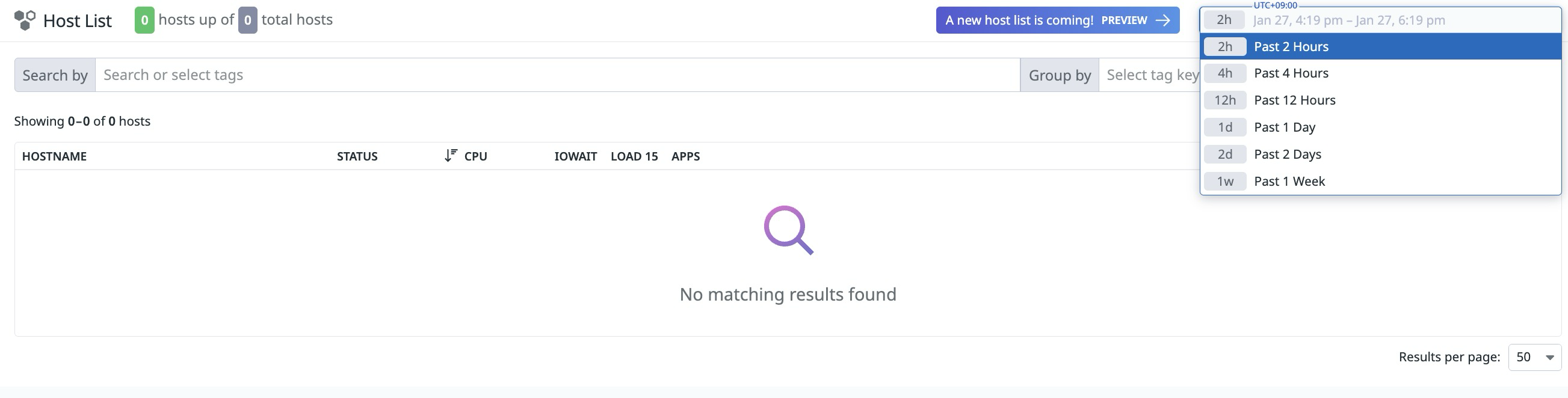Viewport: 1568px width, 398px height.
Task: Click the 1w shortcut badge next to Past 1 Week
Action: (x=1224, y=181)
